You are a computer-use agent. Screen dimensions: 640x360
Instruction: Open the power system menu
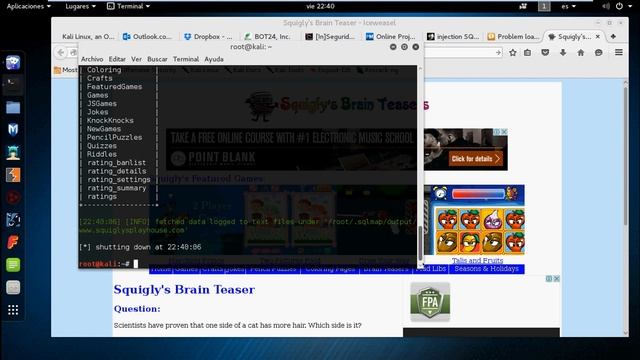pos(623,6)
